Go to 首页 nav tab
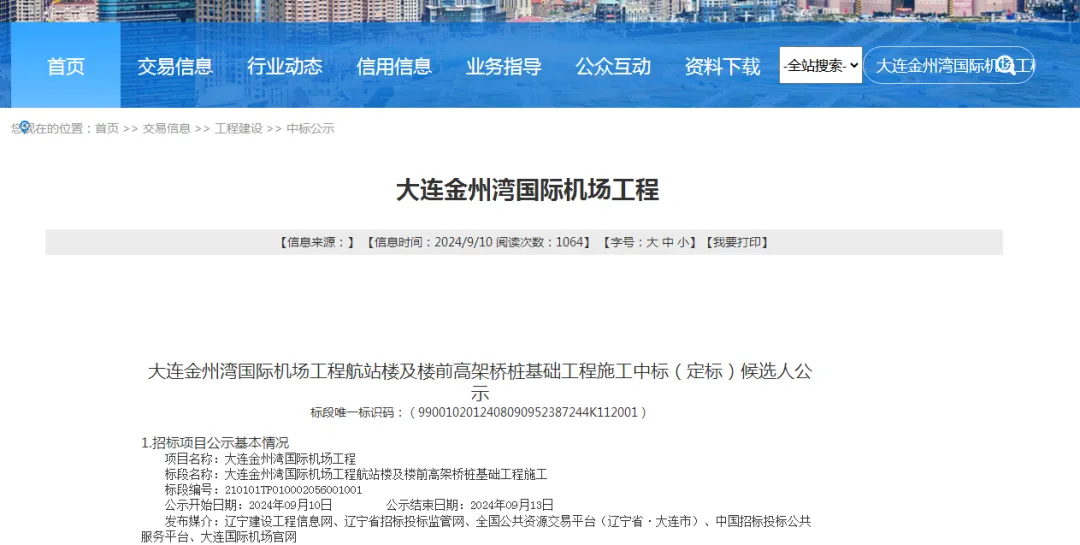The width and height of the screenshot is (1080, 545). tap(65, 65)
